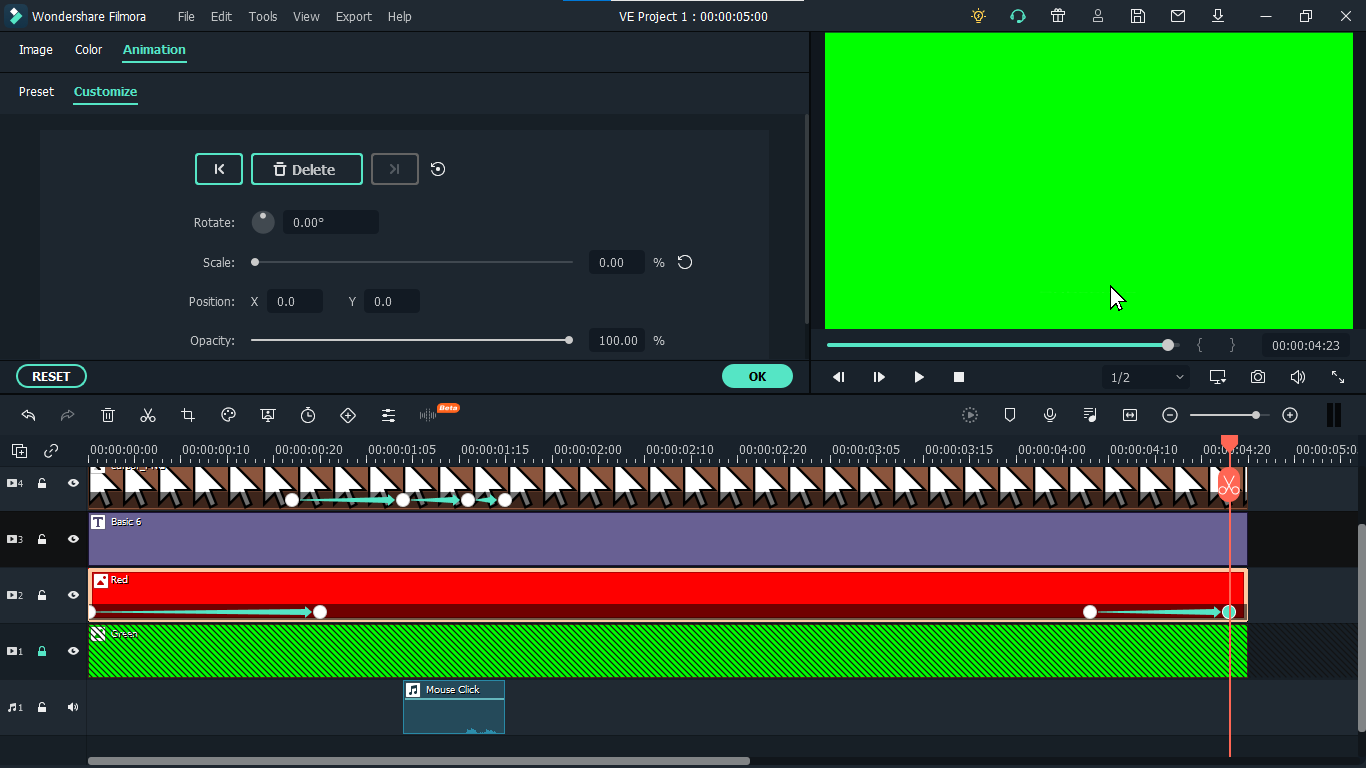
Task: Click the add track icon
Action: pos(20,451)
